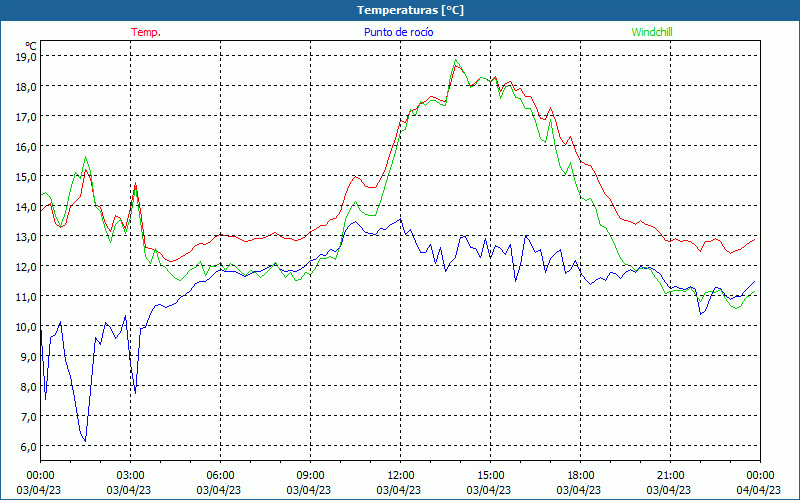The image size is (800, 500).
Task: Click the 16,0 y-axis value
Action: click(26, 146)
